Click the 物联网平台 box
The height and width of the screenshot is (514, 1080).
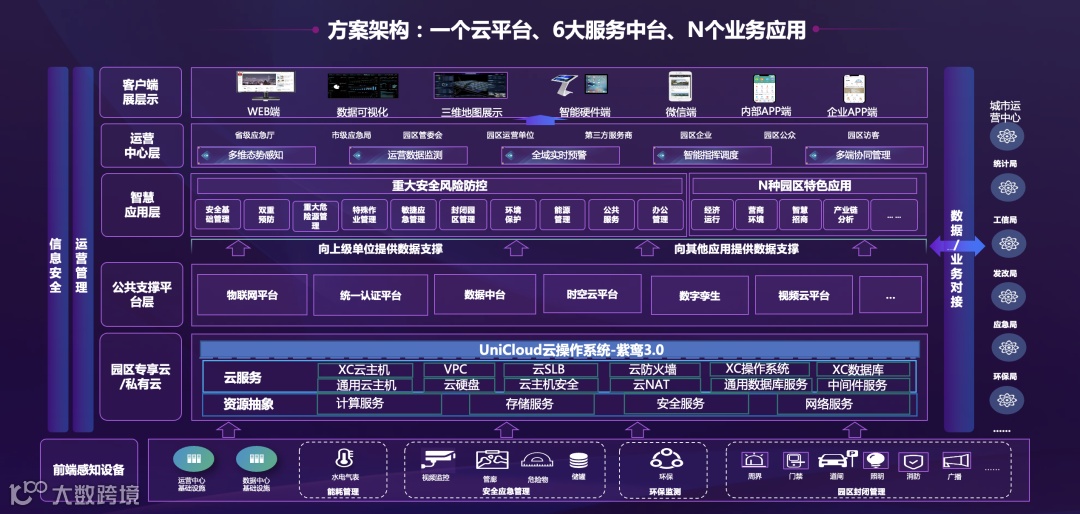(251, 295)
